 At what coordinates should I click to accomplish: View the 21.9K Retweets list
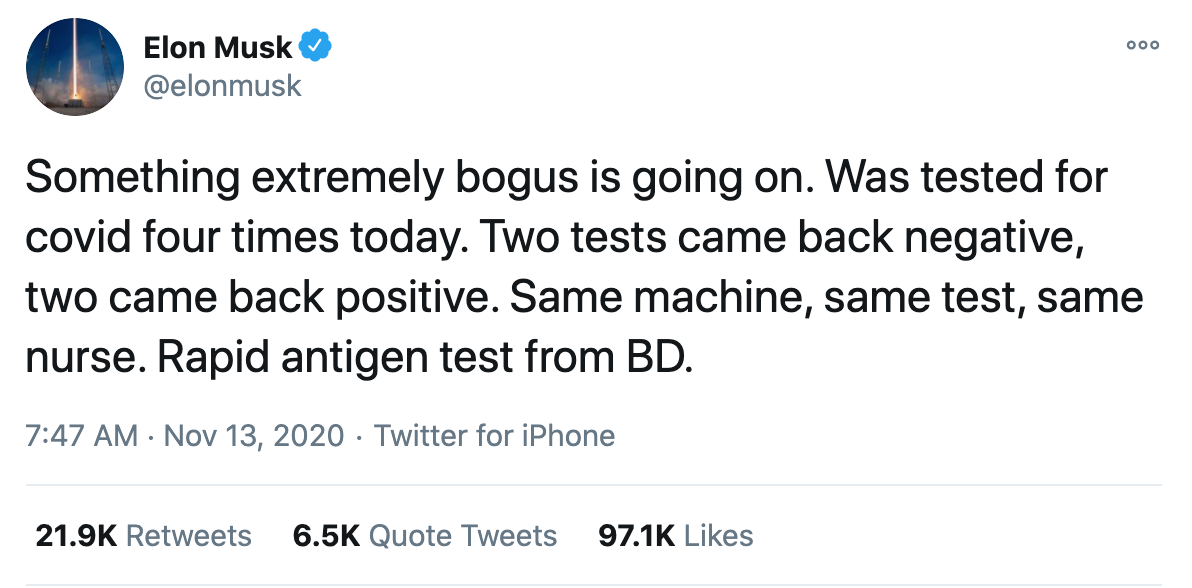point(187,535)
